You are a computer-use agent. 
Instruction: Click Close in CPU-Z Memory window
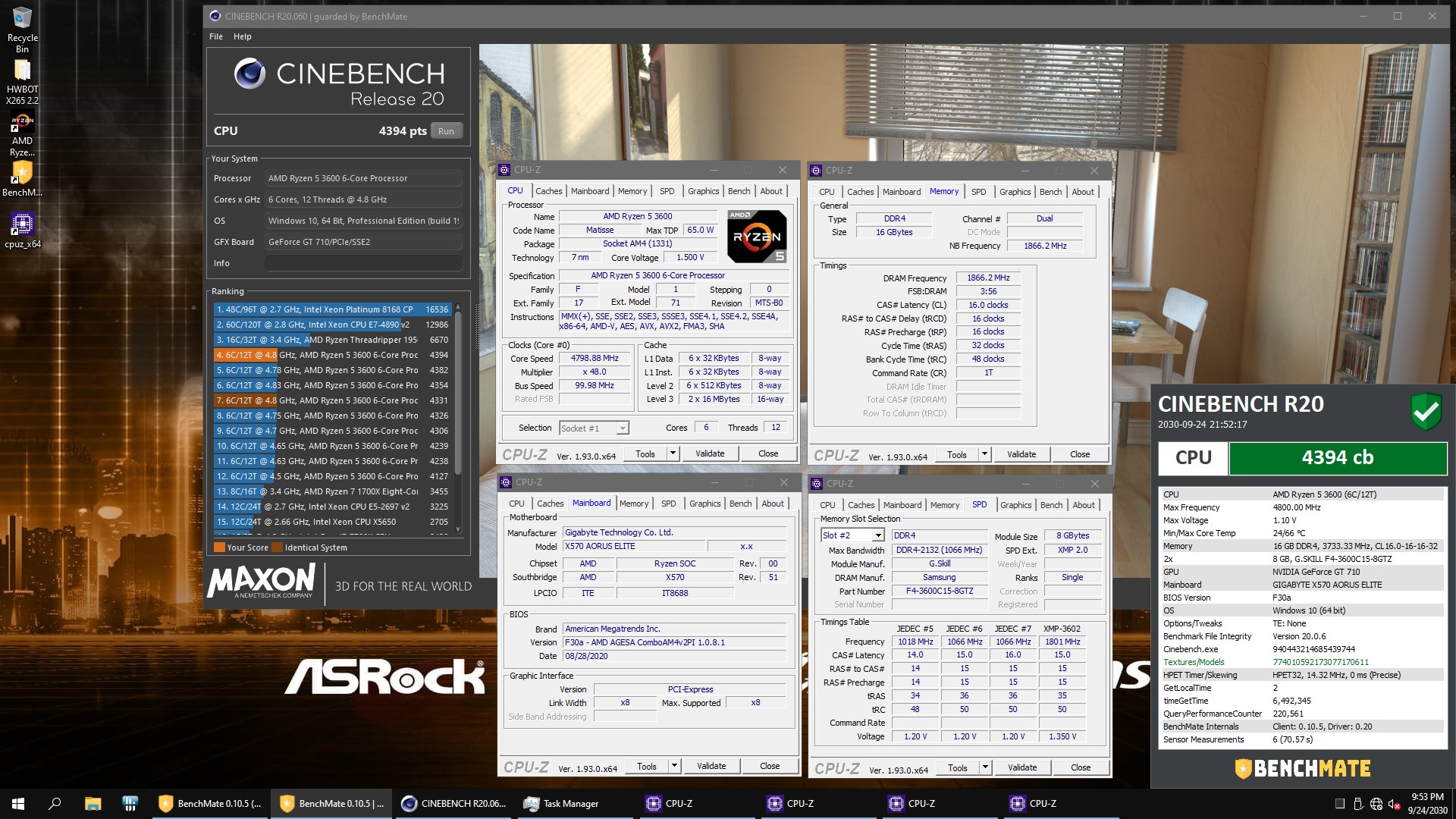(1080, 454)
